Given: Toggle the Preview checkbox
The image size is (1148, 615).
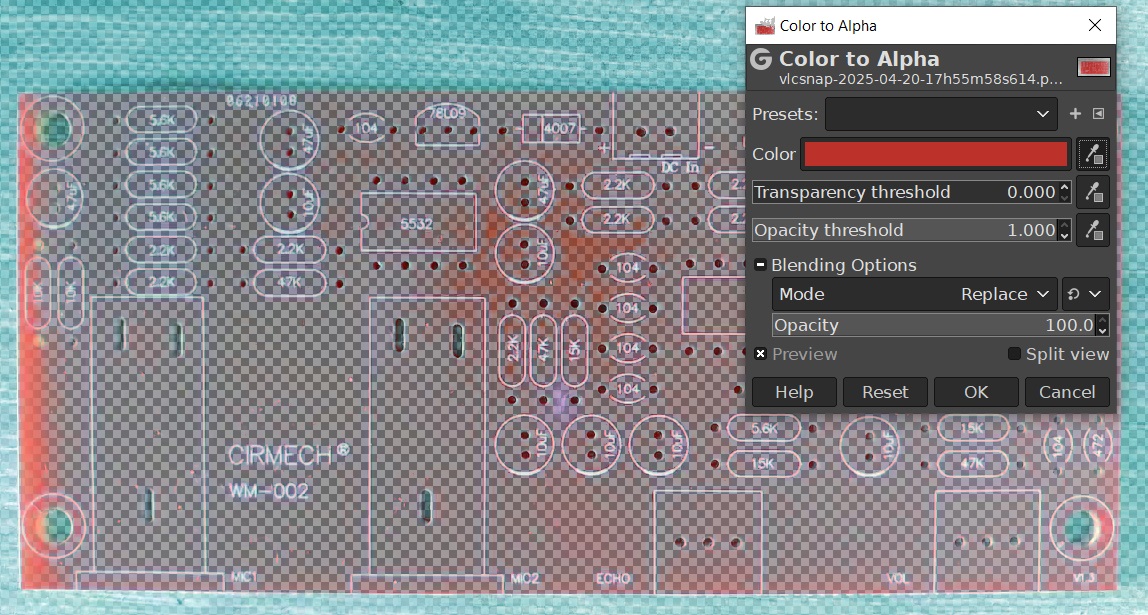Looking at the screenshot, I should (760, 354).
